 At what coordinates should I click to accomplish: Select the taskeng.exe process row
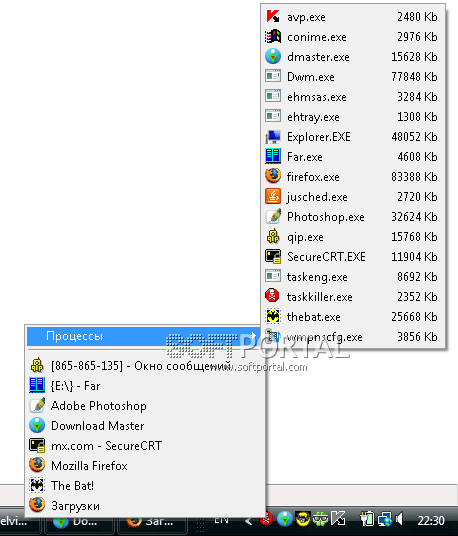click(x=353, y=277)
